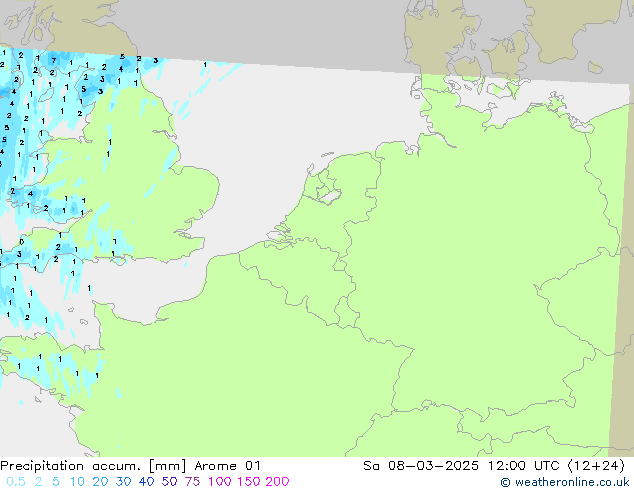This screenshot has height=490, width=634.
Task: Select the 40 legend value
Action: [146, 482]
